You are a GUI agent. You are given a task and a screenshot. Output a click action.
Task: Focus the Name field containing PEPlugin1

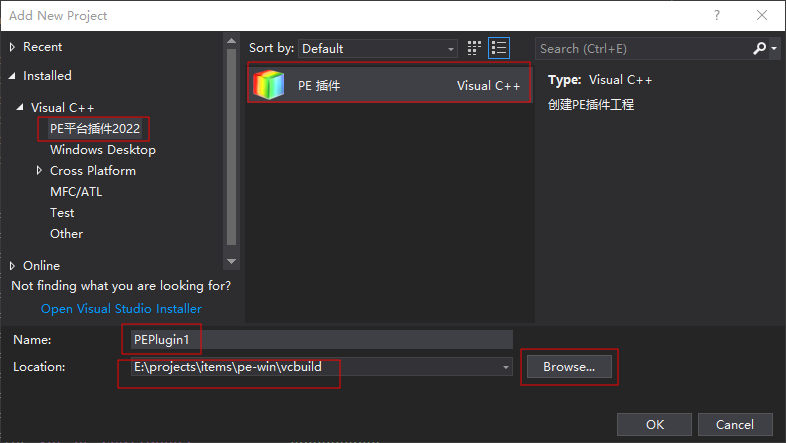[321, 340]
